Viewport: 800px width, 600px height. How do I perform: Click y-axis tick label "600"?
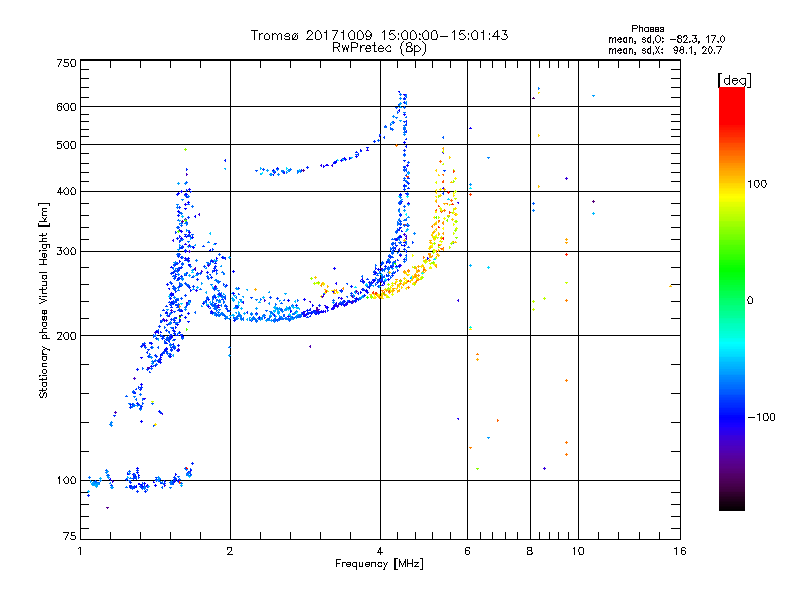(x=67, y=107)
